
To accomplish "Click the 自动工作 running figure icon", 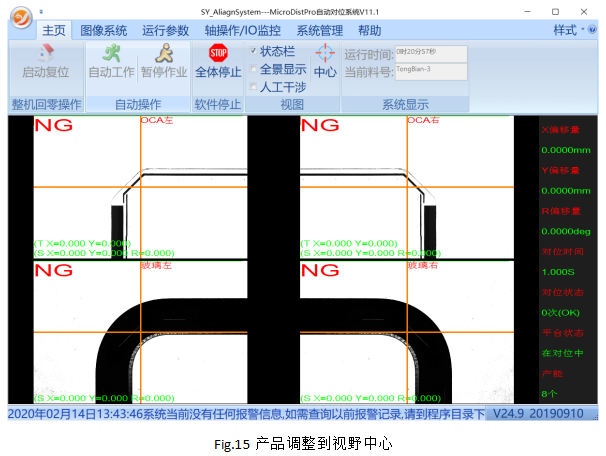I will [111, 52].
